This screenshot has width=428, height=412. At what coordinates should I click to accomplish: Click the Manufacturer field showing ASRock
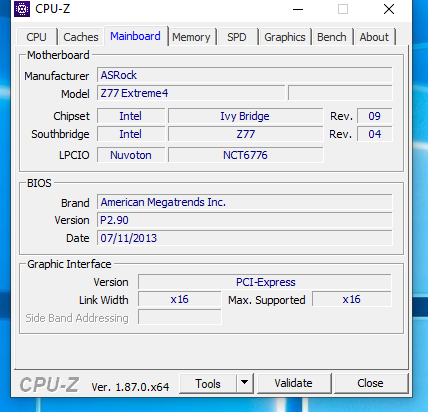(245, 75)
